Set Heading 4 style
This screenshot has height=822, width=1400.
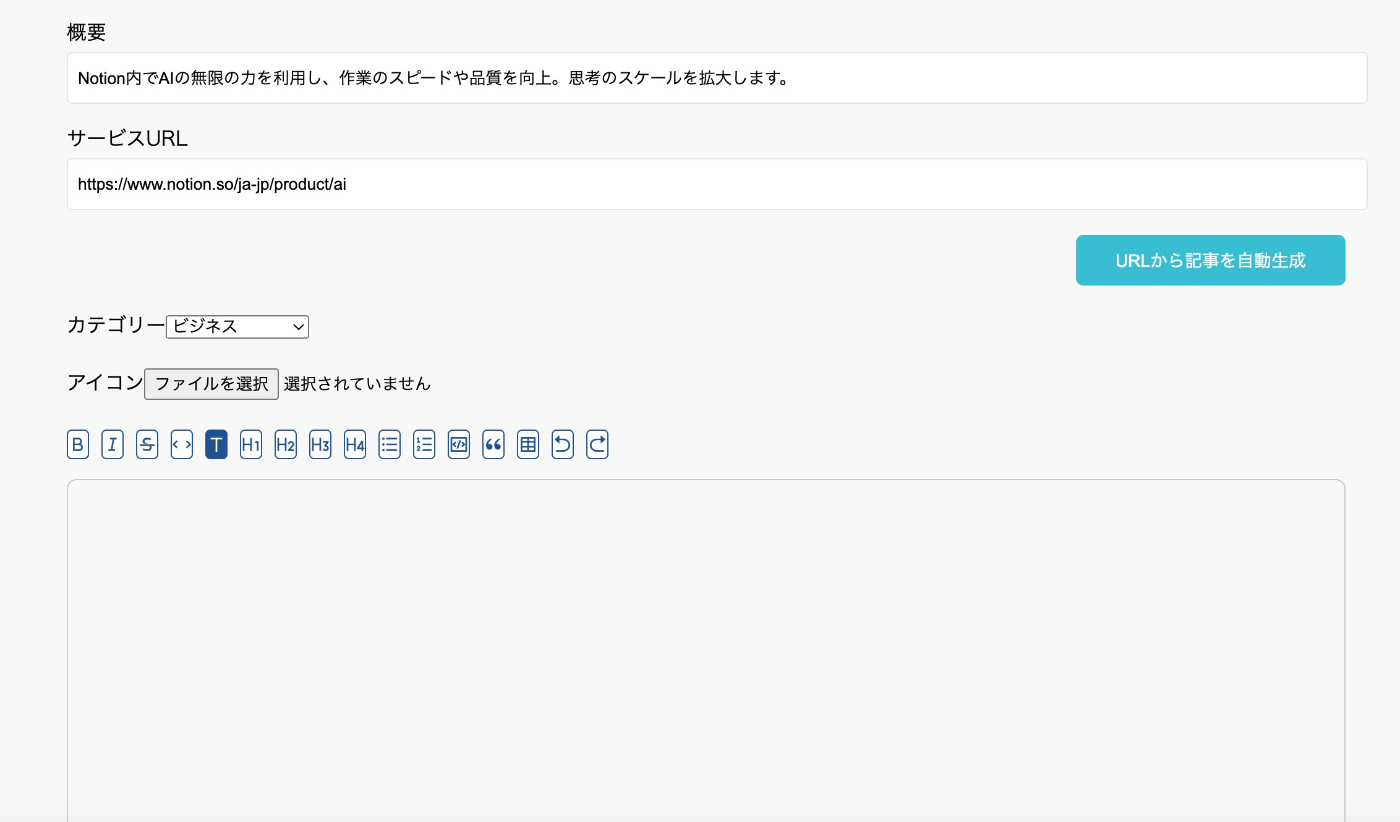click(355, 444)
